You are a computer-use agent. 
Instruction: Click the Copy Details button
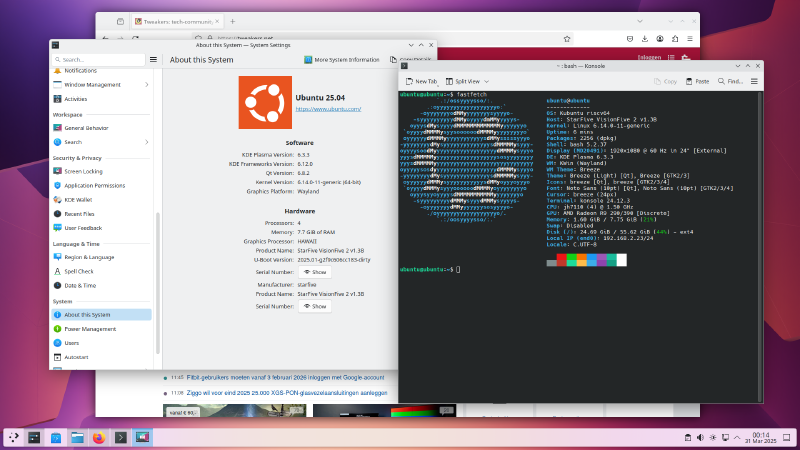[x=411, y=60]
